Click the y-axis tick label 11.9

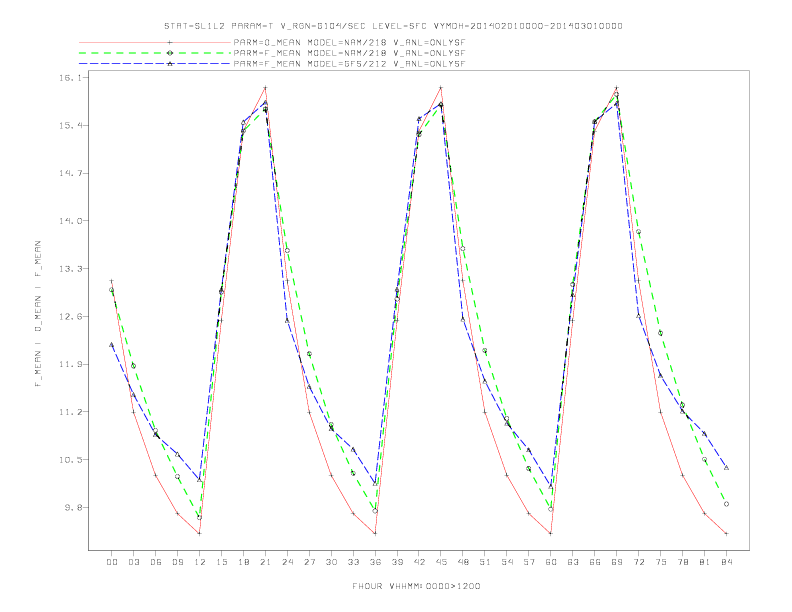click(x=70, y=364)
